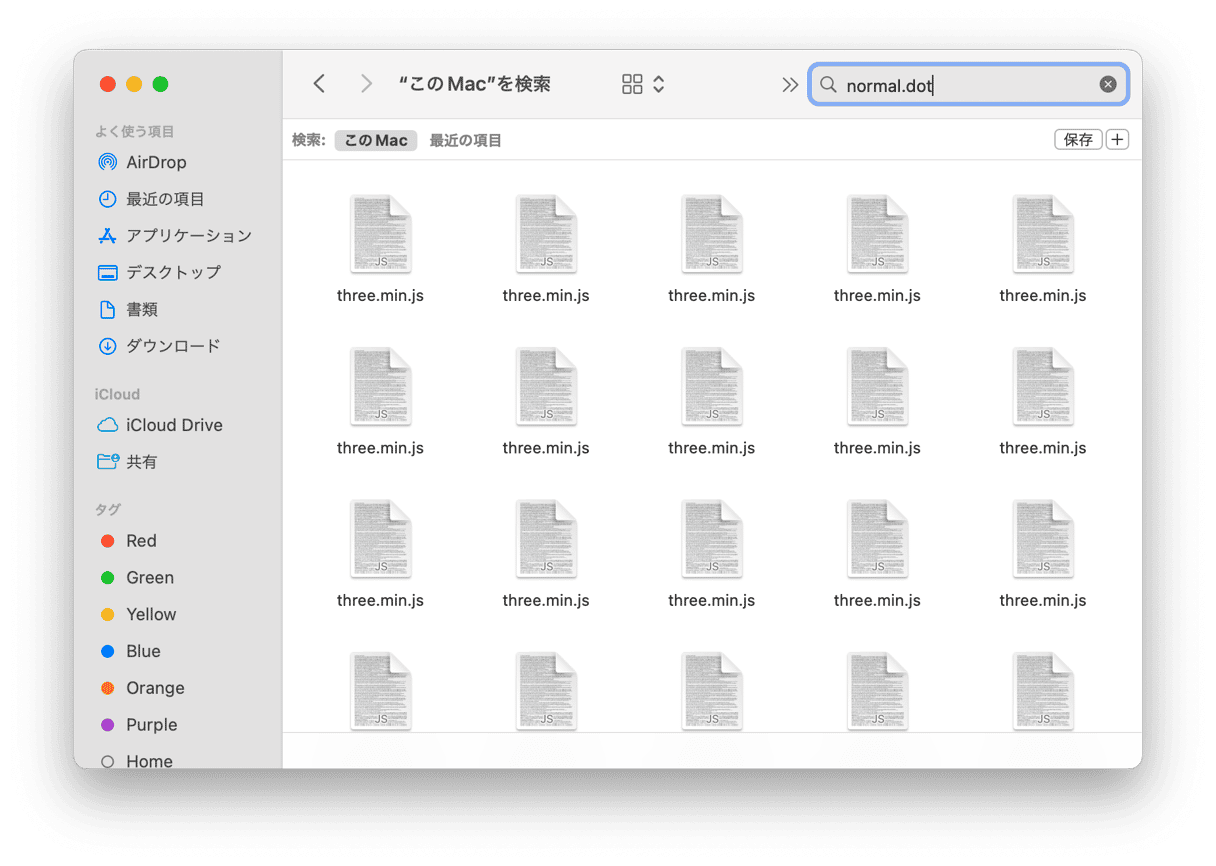The image size is (1216, 866).
Task: Click inside the normal.dot search field
Action: point(960,85)
